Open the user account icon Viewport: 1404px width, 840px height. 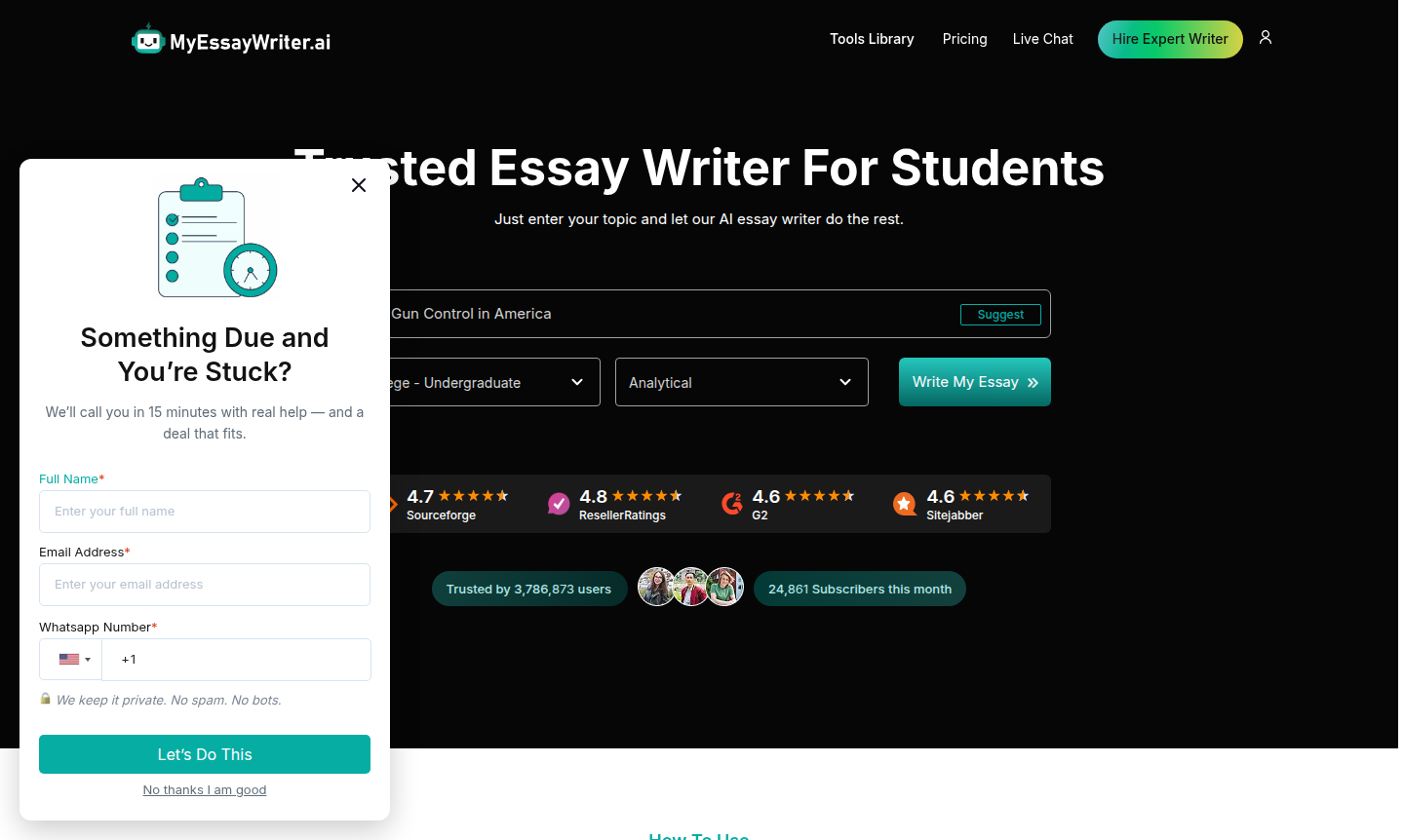tap(1265, 38)
